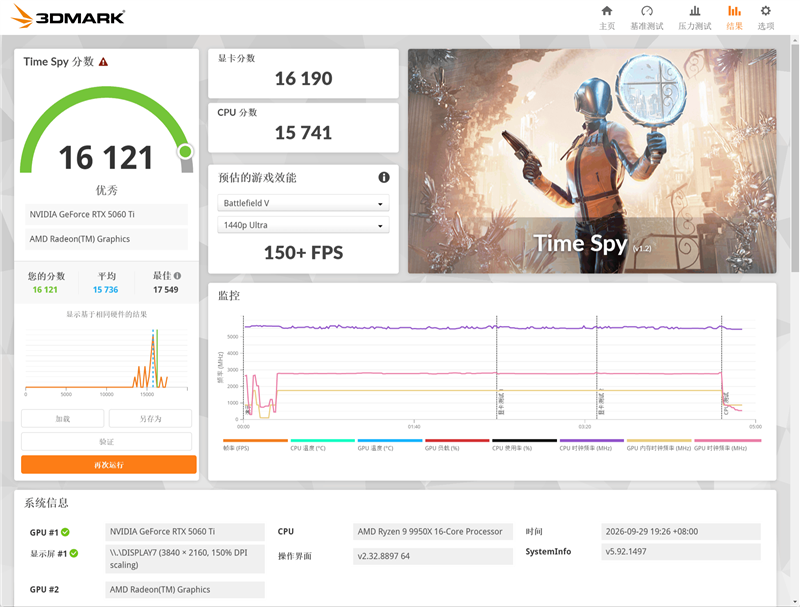The height and width of the screenshot is (607, 800).
Task: Click info icon next to 最佳 score
Action: click(x=177, y=276)
